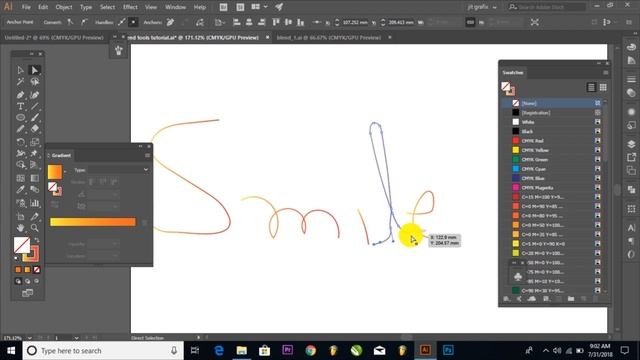Select the Zoom tool
This screenshot has width=640, height=360.
pyautogui.click(x=35, y=228)
